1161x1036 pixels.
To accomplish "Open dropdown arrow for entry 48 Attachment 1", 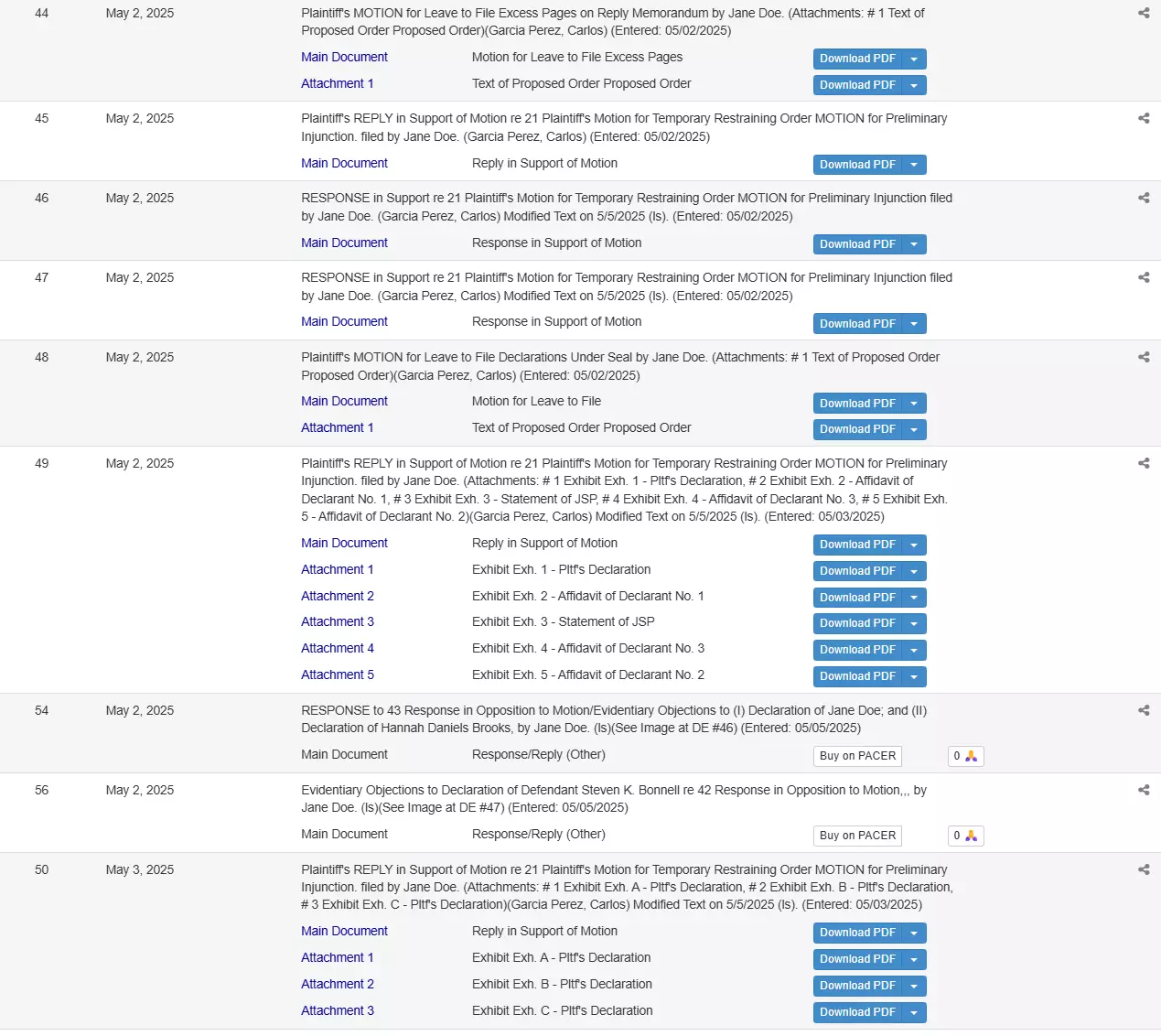I will tap(914, 429).
